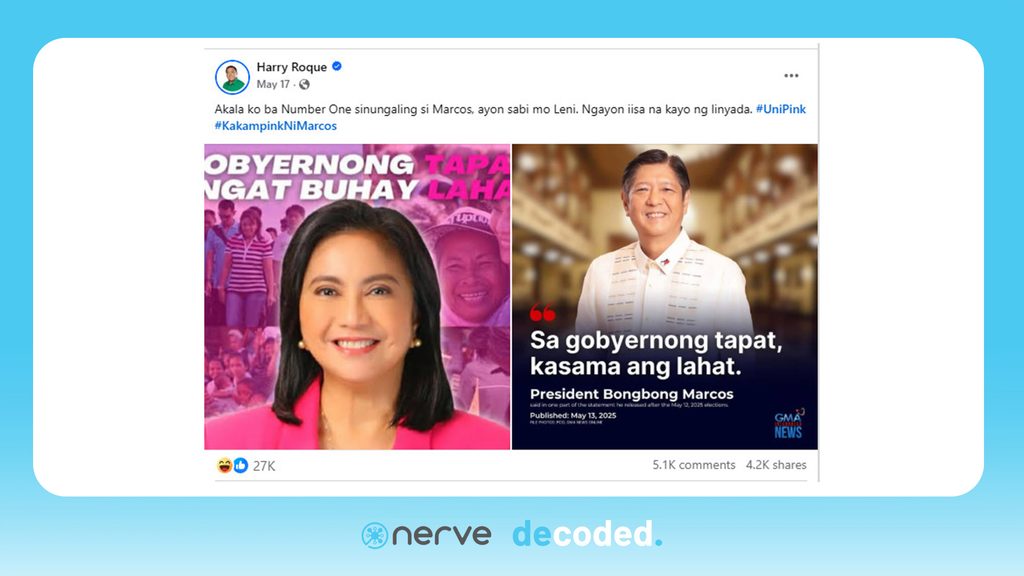Click the GMA News logo

[x=789, y=424]
